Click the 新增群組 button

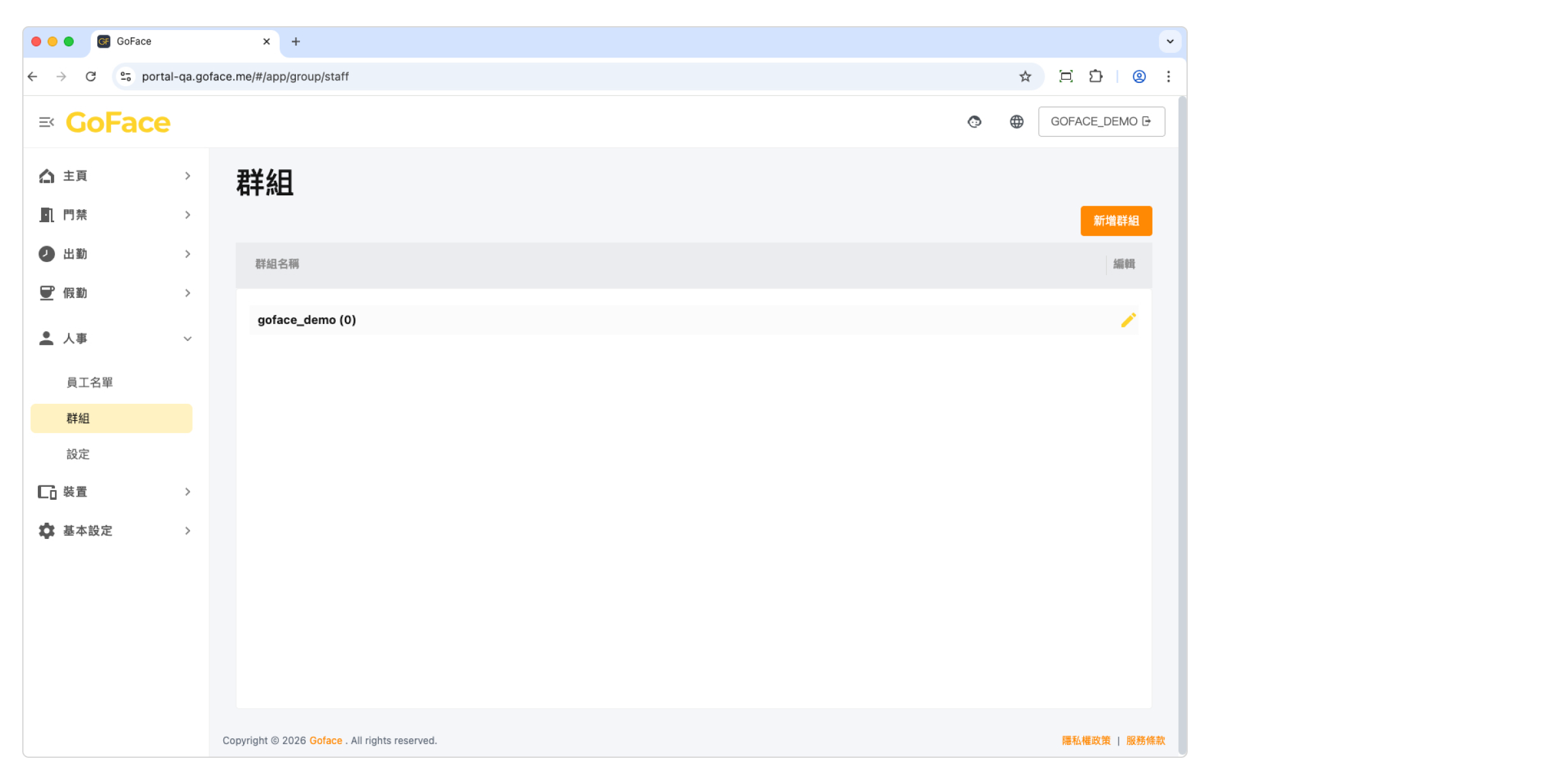(1116, 221)
